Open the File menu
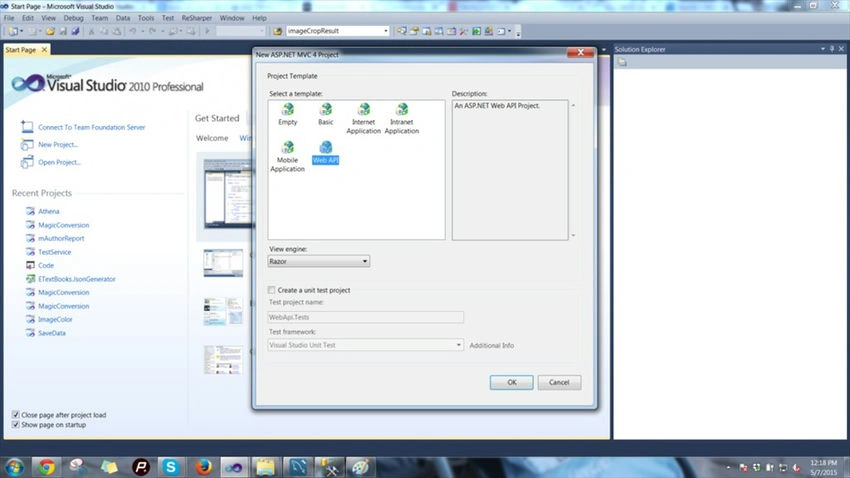 tap(9, 18)
